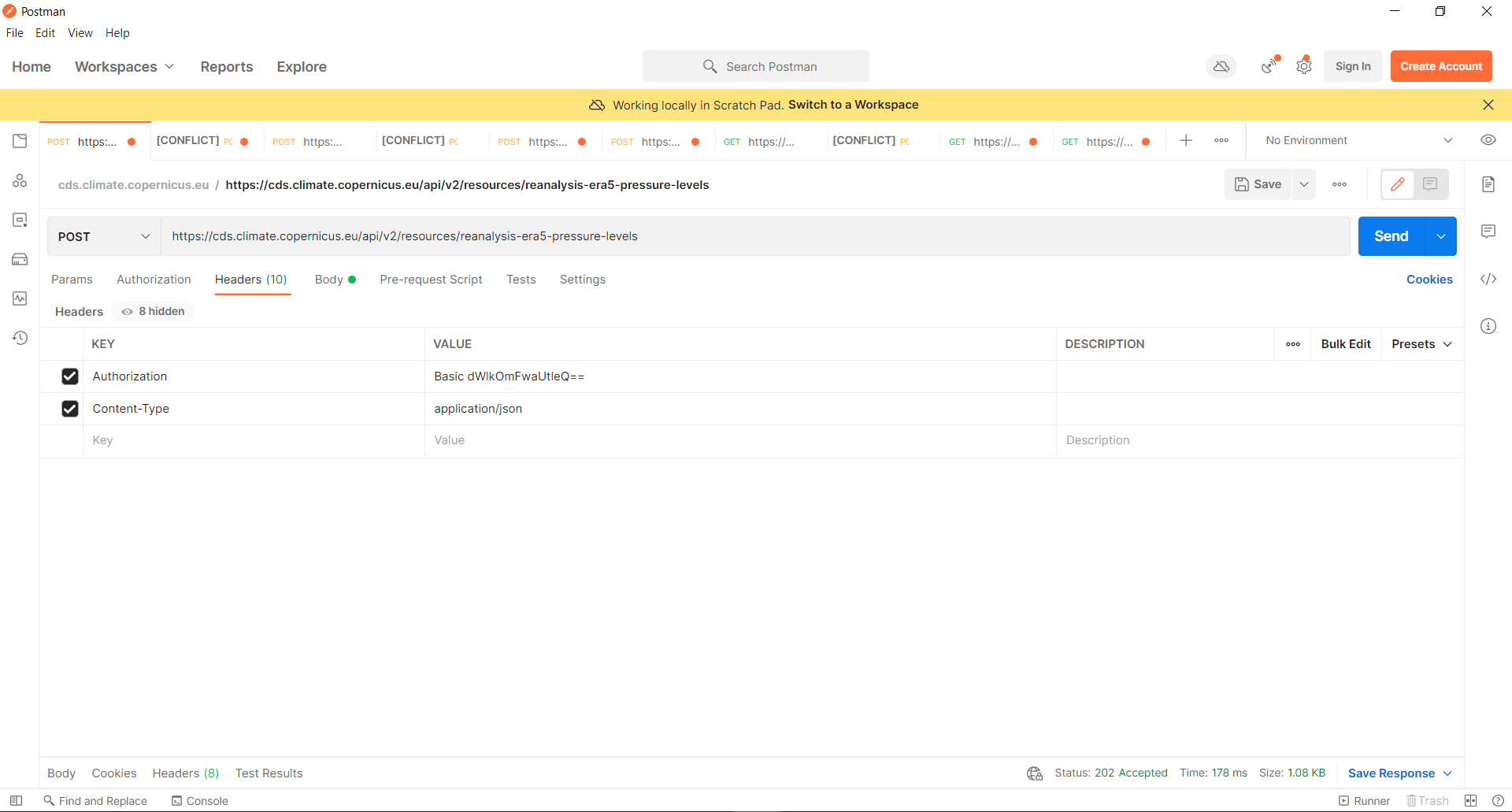Click network globe icon near status

(1035, 773)
